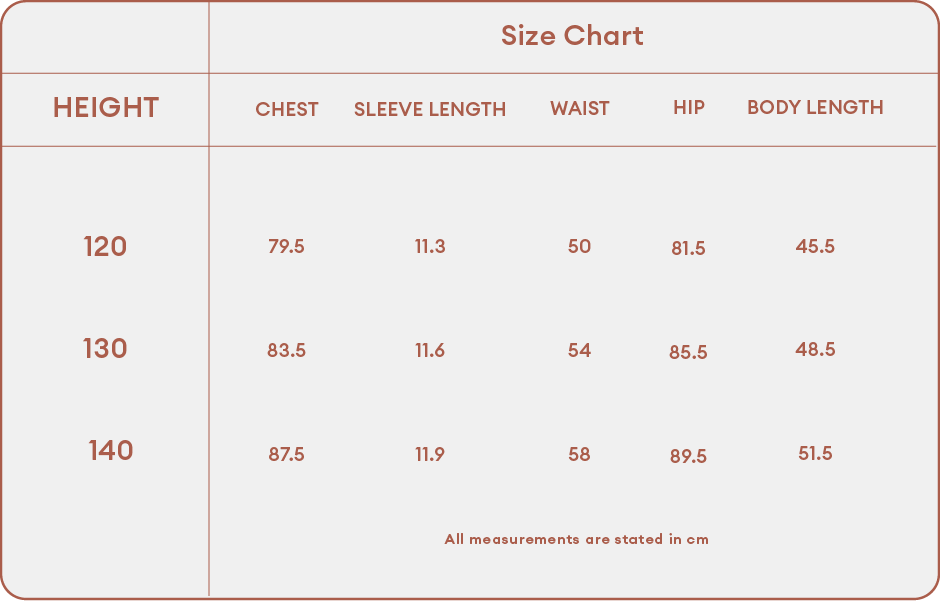This screenshot has height=601, width=940.
Task: Select the HIP column header
Action: [x=688, y=107]
